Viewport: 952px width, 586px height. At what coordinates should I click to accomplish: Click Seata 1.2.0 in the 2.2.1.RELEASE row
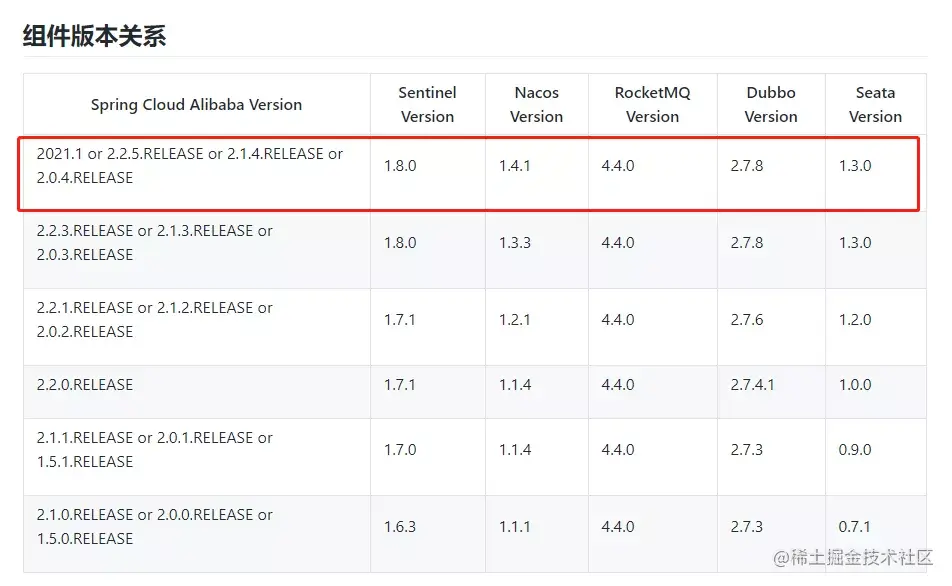(855, 320)
